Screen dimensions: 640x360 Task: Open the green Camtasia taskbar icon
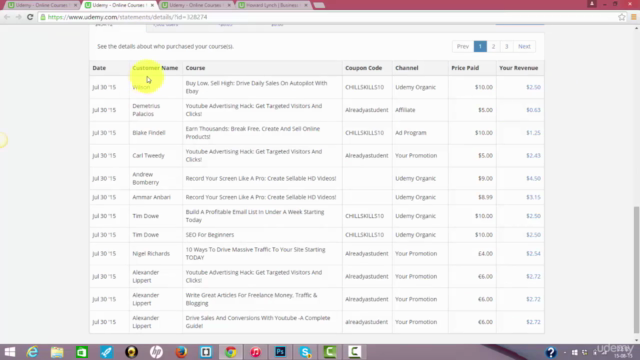point(330,352)
